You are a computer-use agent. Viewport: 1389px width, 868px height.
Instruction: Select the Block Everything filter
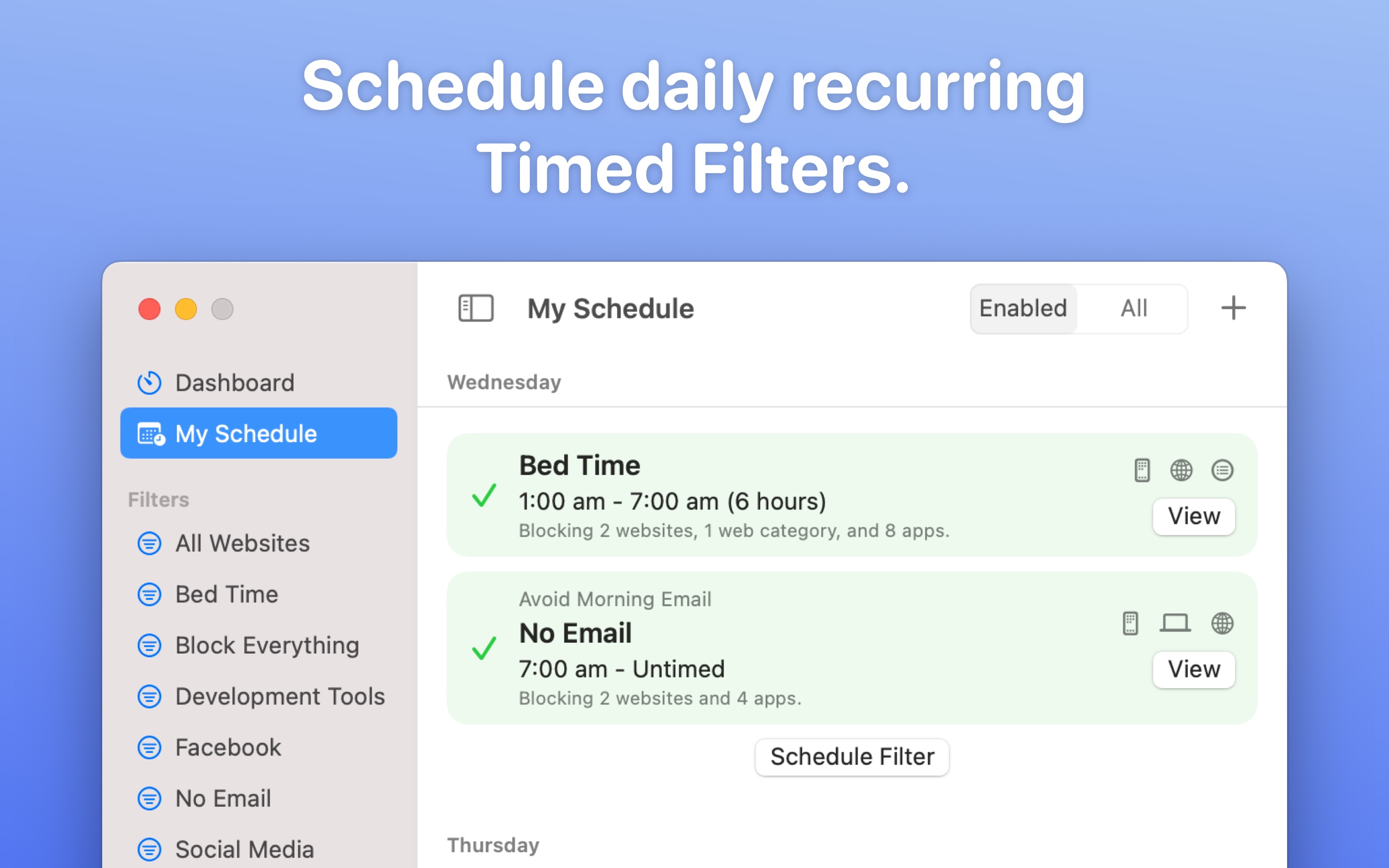click(x=267, y=645)
